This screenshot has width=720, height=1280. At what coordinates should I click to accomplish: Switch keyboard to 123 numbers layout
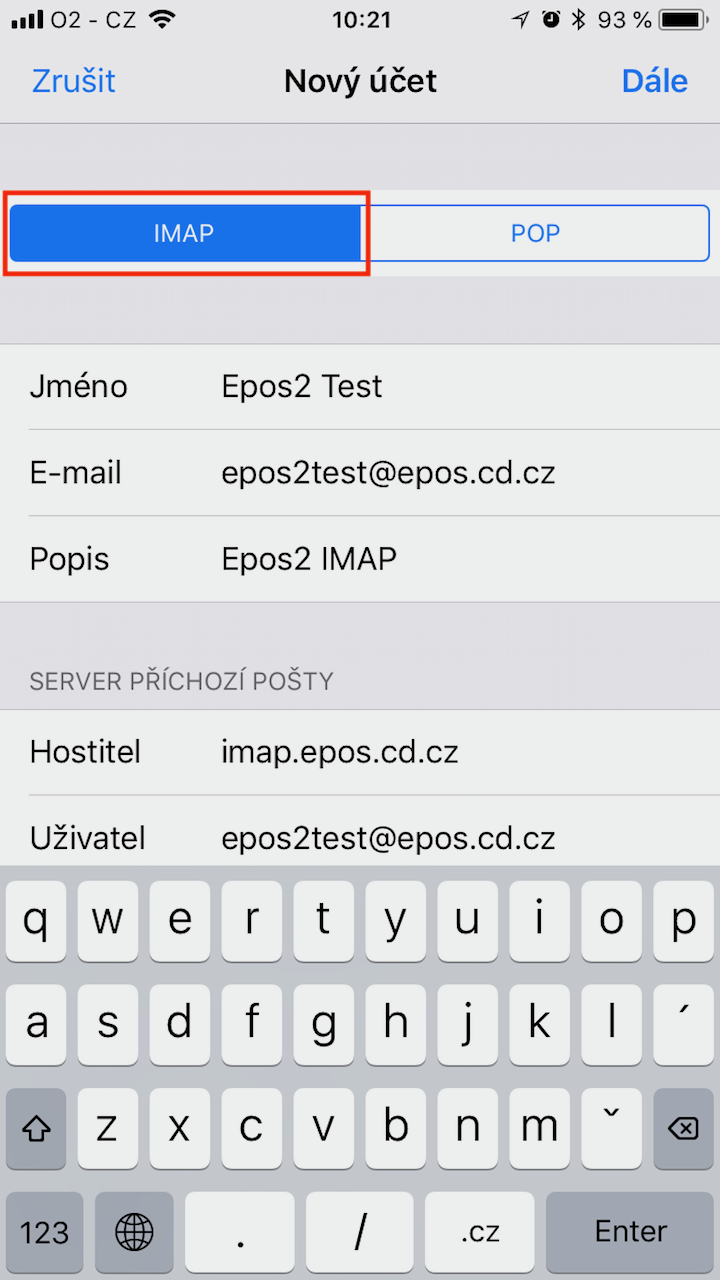click(45, 1231)
